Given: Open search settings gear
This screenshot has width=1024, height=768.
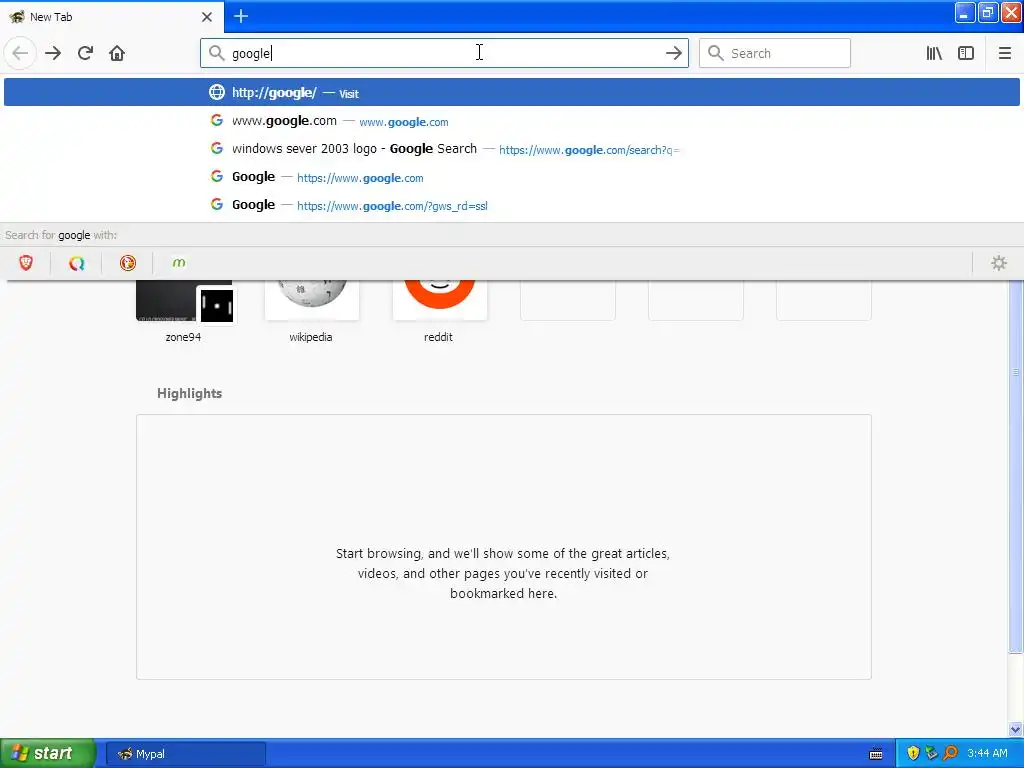Looking at the screenshot, I should pyautogui.click(x=999, y=263).
